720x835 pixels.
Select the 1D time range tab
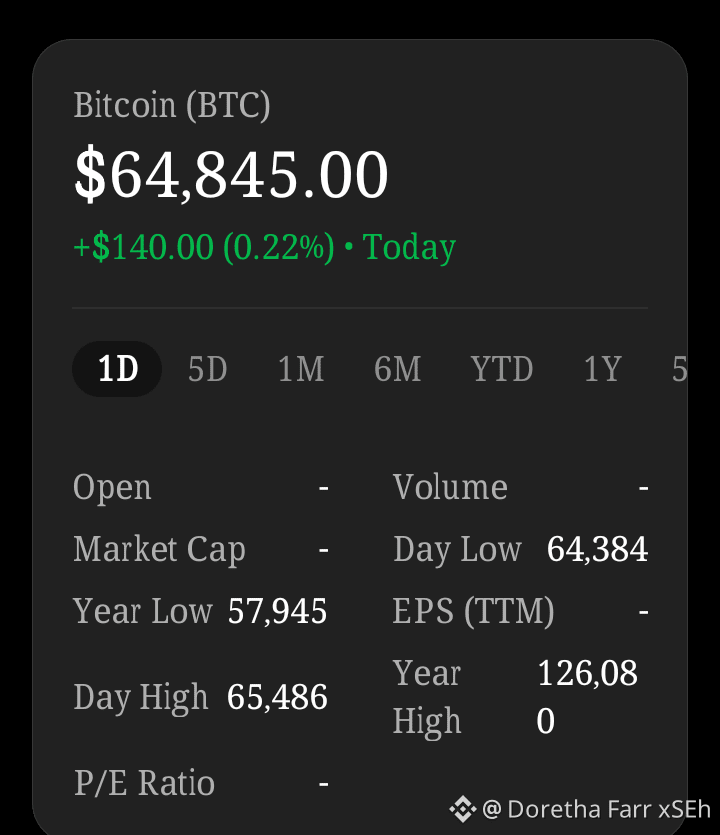(x=117, y=369)
